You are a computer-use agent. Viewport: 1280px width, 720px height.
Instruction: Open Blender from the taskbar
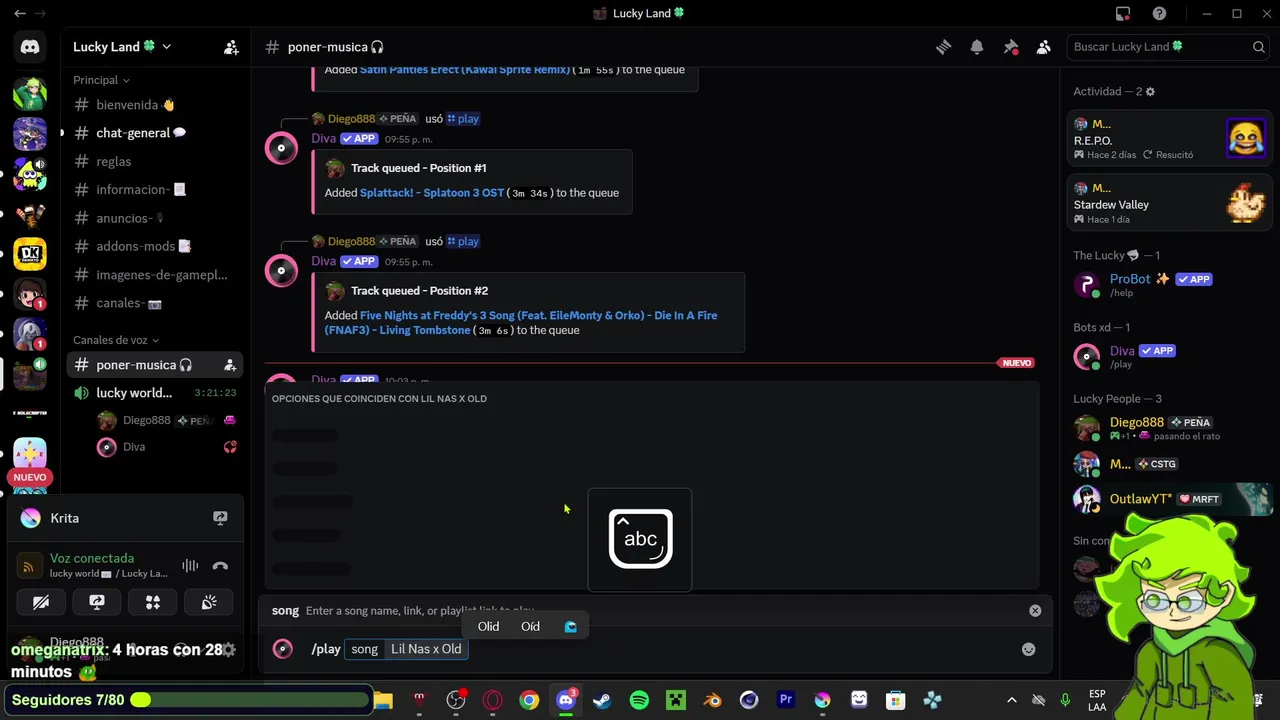pyautogui.click(x=712, y=700)
